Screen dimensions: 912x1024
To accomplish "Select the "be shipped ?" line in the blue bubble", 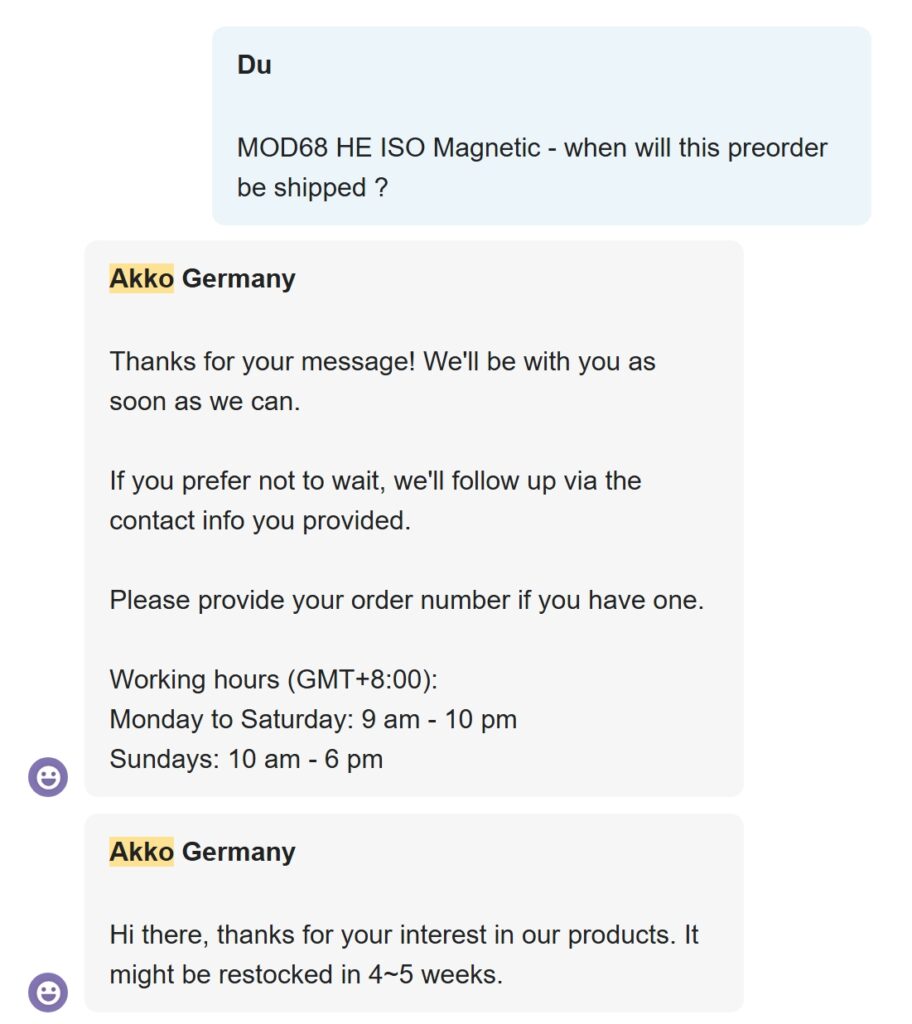I will coord(312,187).
